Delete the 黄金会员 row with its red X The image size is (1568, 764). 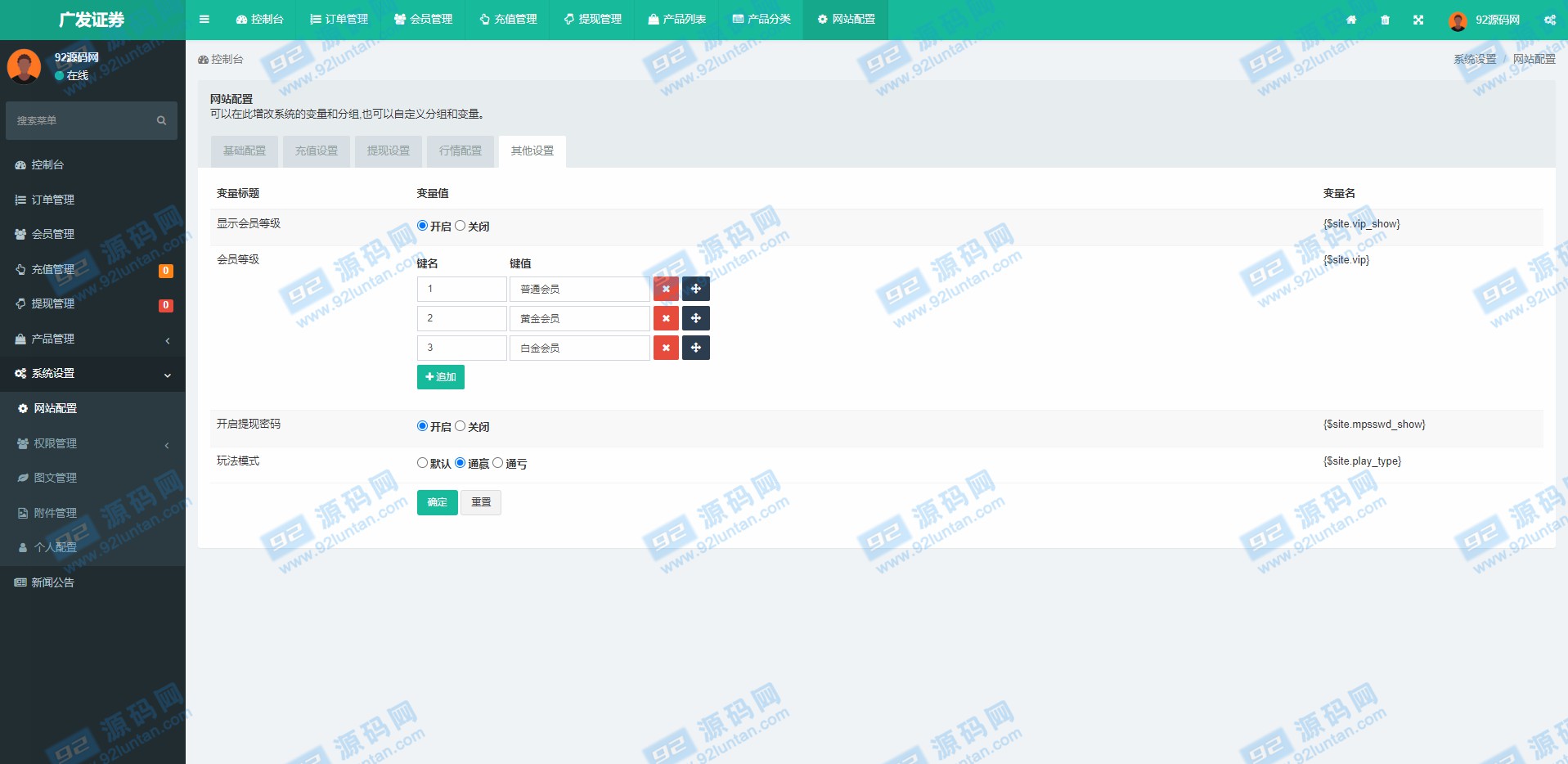(x=666, y=318)
